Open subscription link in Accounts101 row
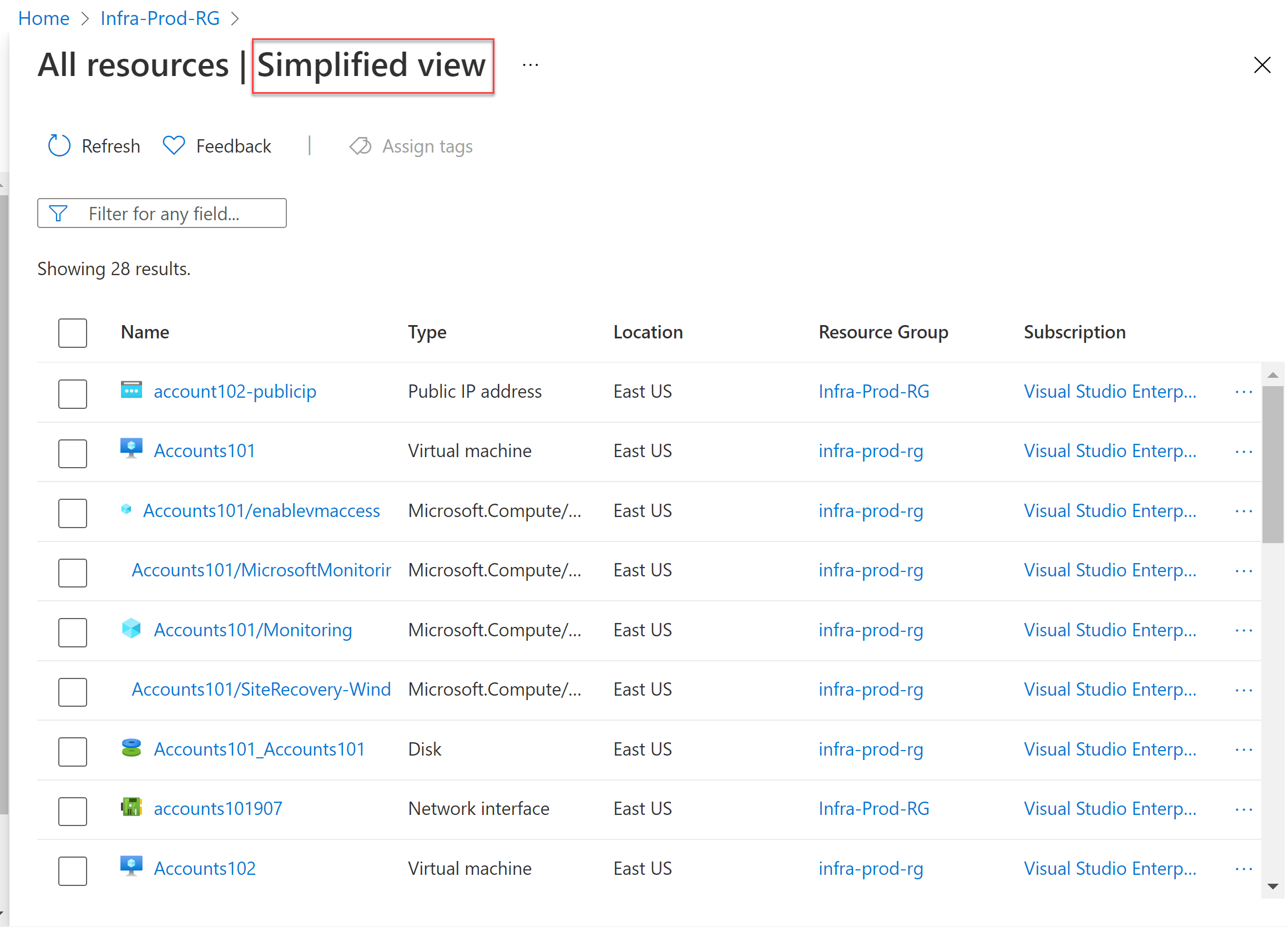 1110,450
